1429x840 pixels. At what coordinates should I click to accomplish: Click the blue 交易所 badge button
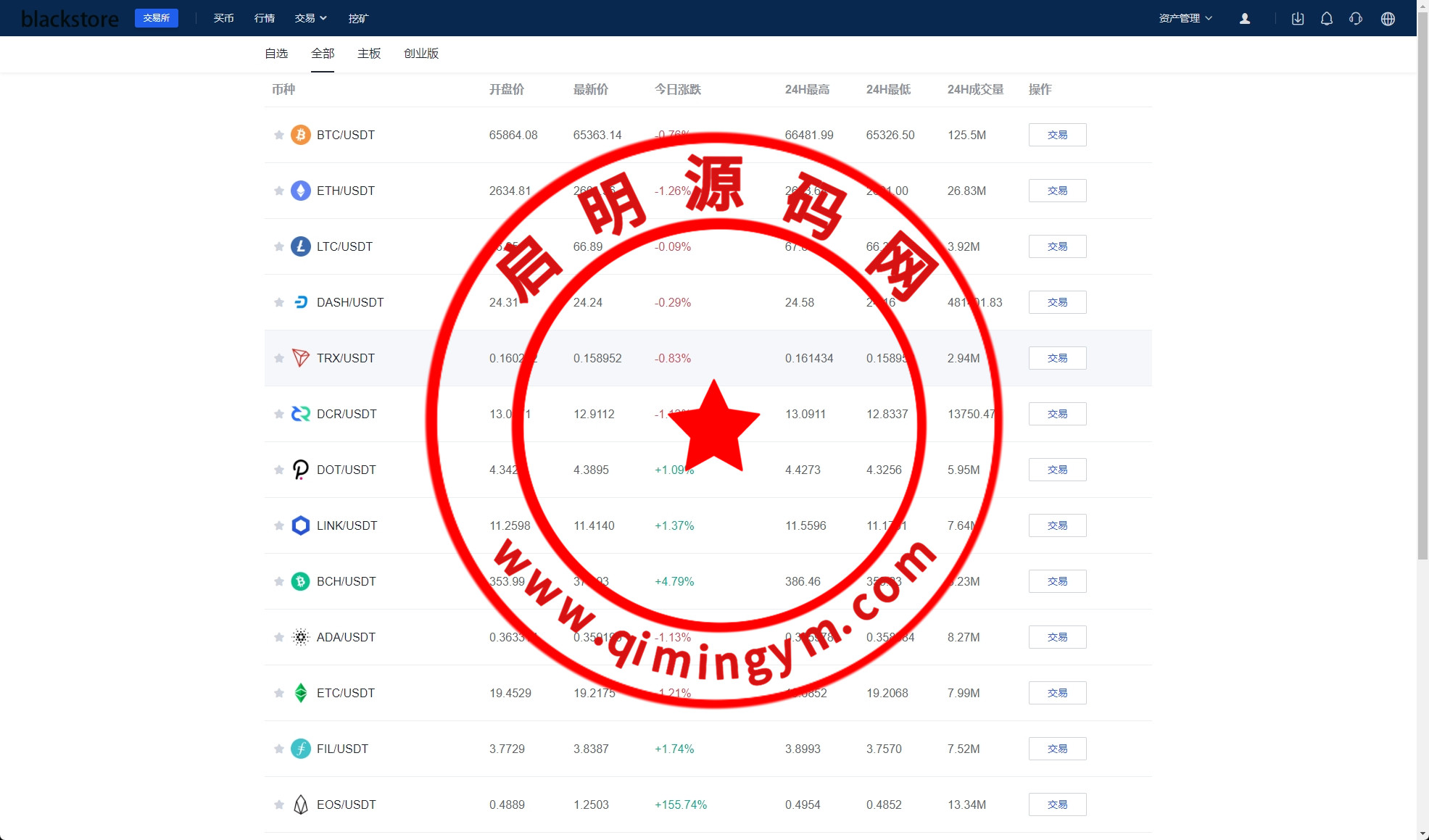pos(156,18)
